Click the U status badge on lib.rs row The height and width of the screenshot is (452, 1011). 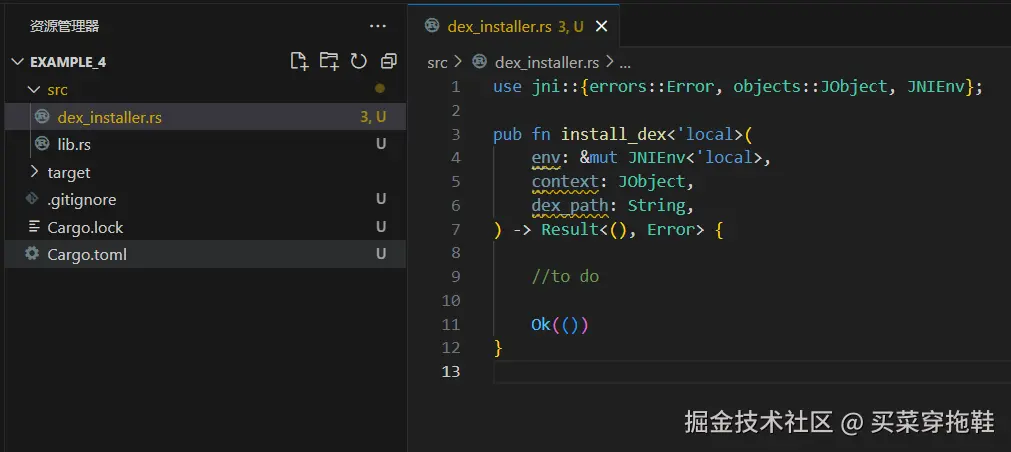click(x=381, y=144)
